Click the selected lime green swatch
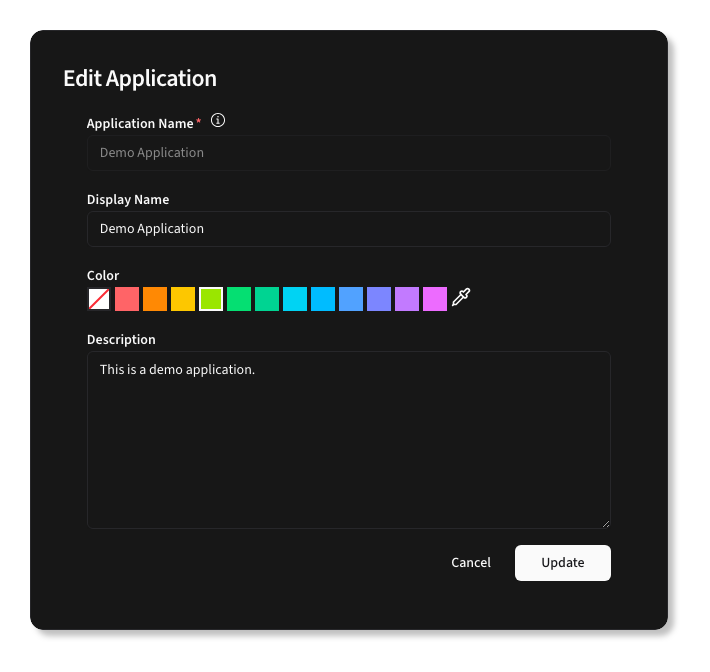The image size is (710, 672). pyautogui.click(x=211, y=299)
